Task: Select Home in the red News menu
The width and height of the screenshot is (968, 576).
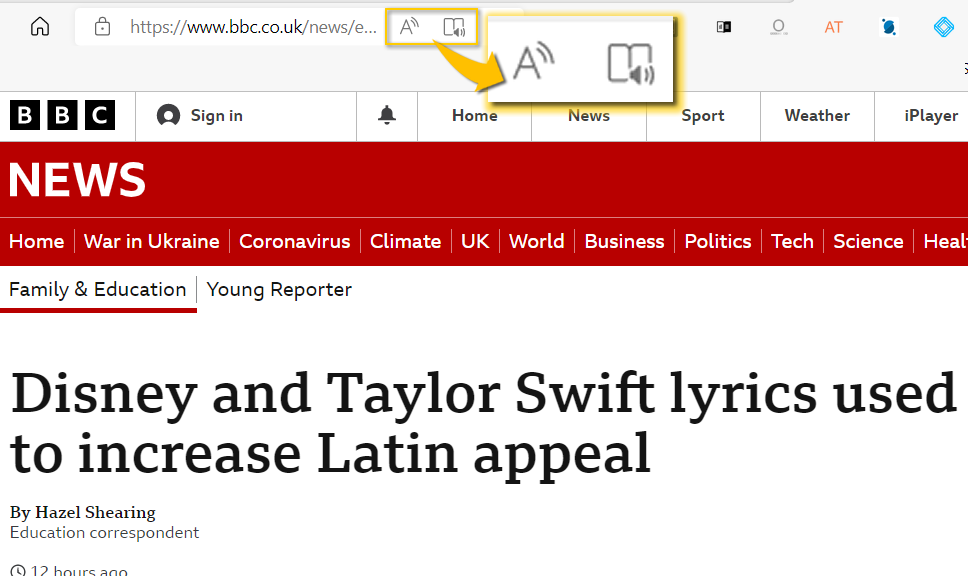Action: pyautogui.click(x=36, y=241)
